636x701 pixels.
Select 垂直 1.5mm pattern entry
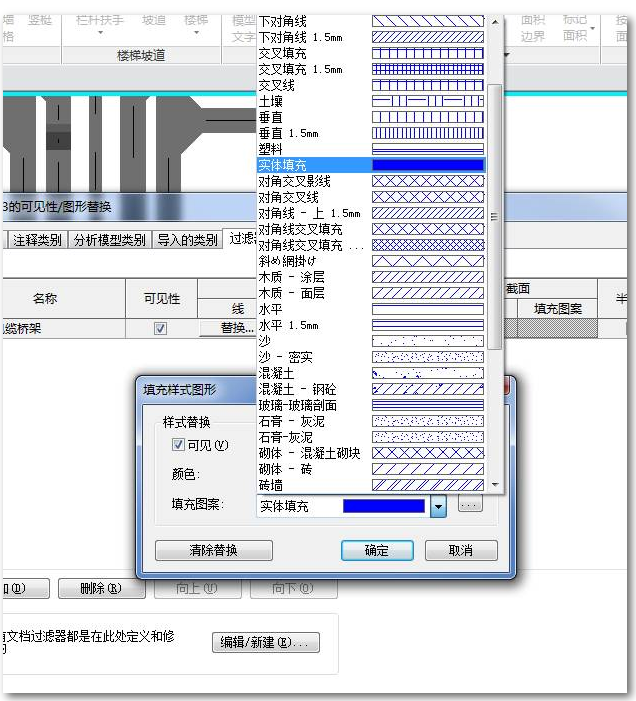(371, 133)
